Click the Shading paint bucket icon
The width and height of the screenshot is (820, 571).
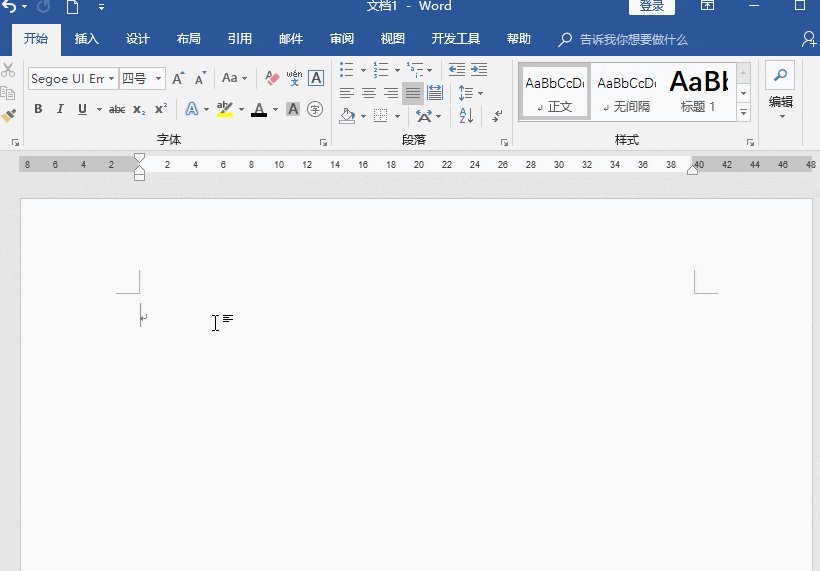point(347,116)
